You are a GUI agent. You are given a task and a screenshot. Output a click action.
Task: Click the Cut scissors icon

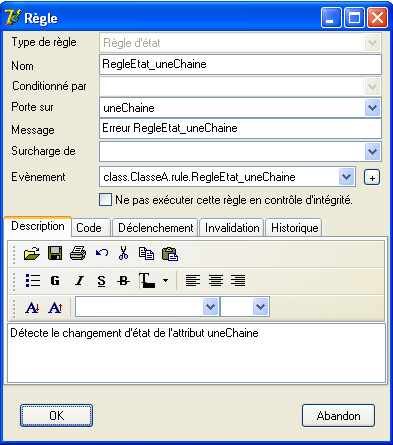click(123, 253)
